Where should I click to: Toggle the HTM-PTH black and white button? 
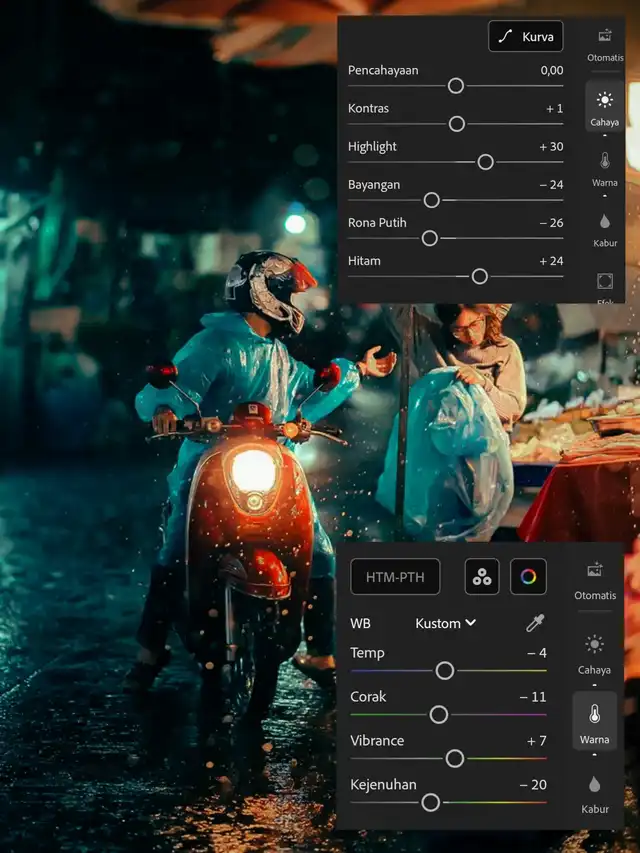[394, 577]
